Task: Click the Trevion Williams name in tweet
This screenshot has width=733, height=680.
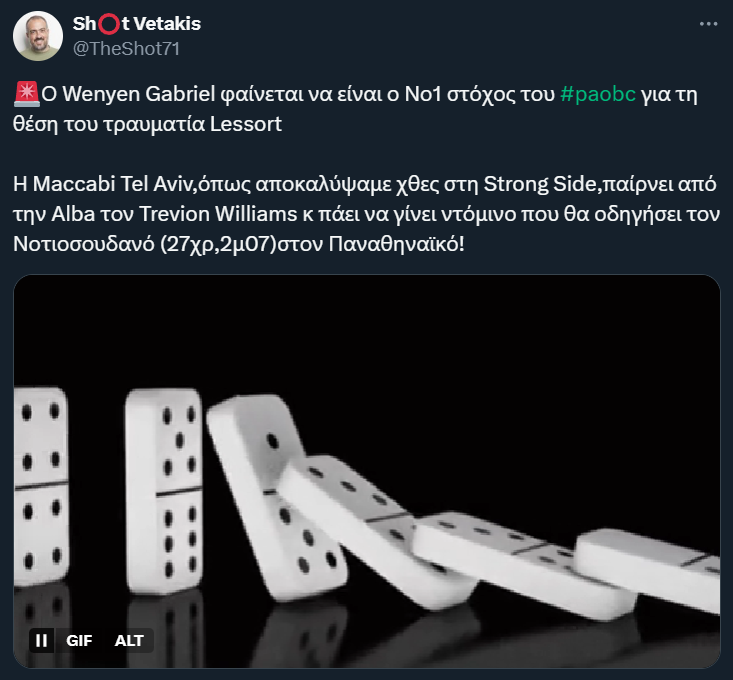Action: (x=218, y=214)
